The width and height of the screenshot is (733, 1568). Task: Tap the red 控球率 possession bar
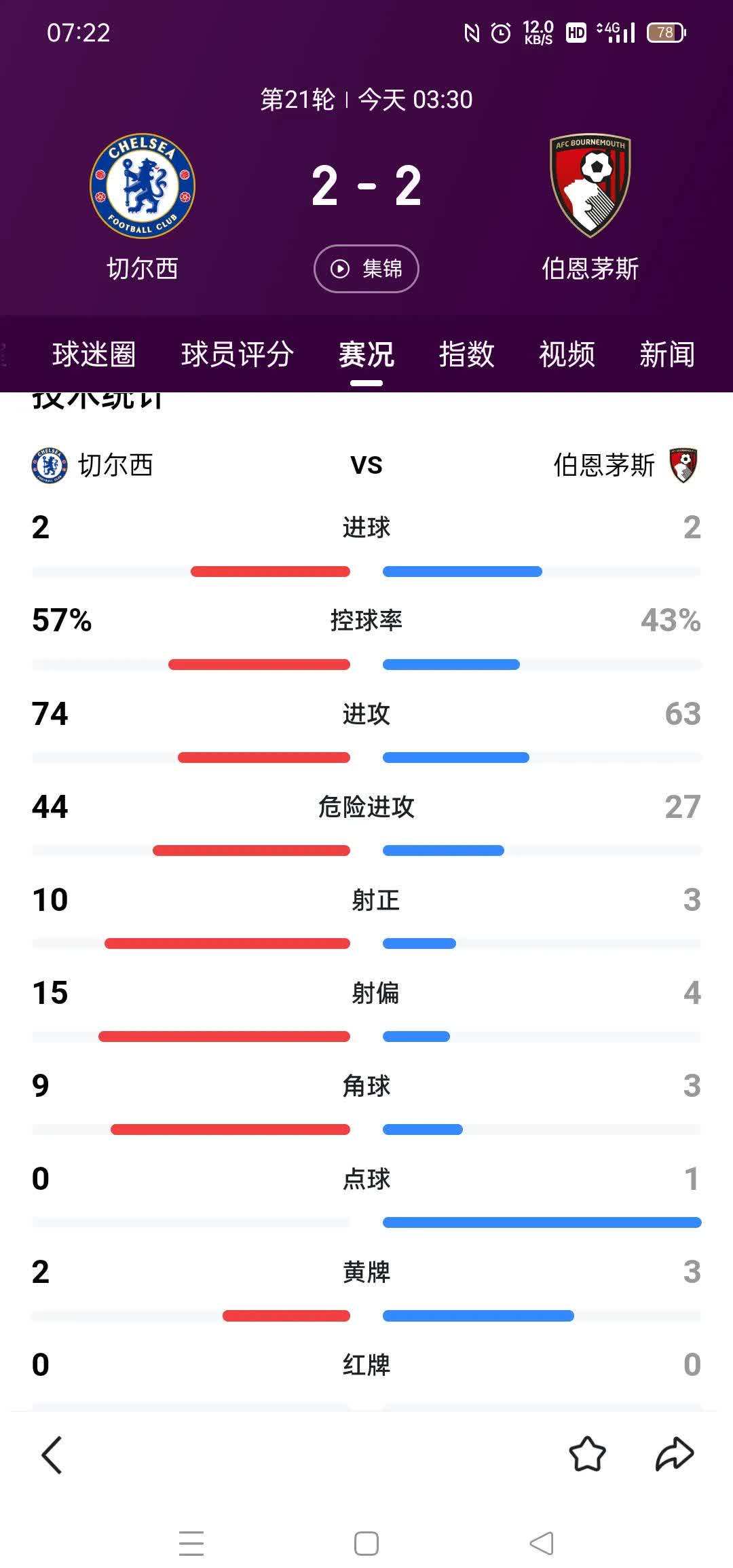pos(259,665)
